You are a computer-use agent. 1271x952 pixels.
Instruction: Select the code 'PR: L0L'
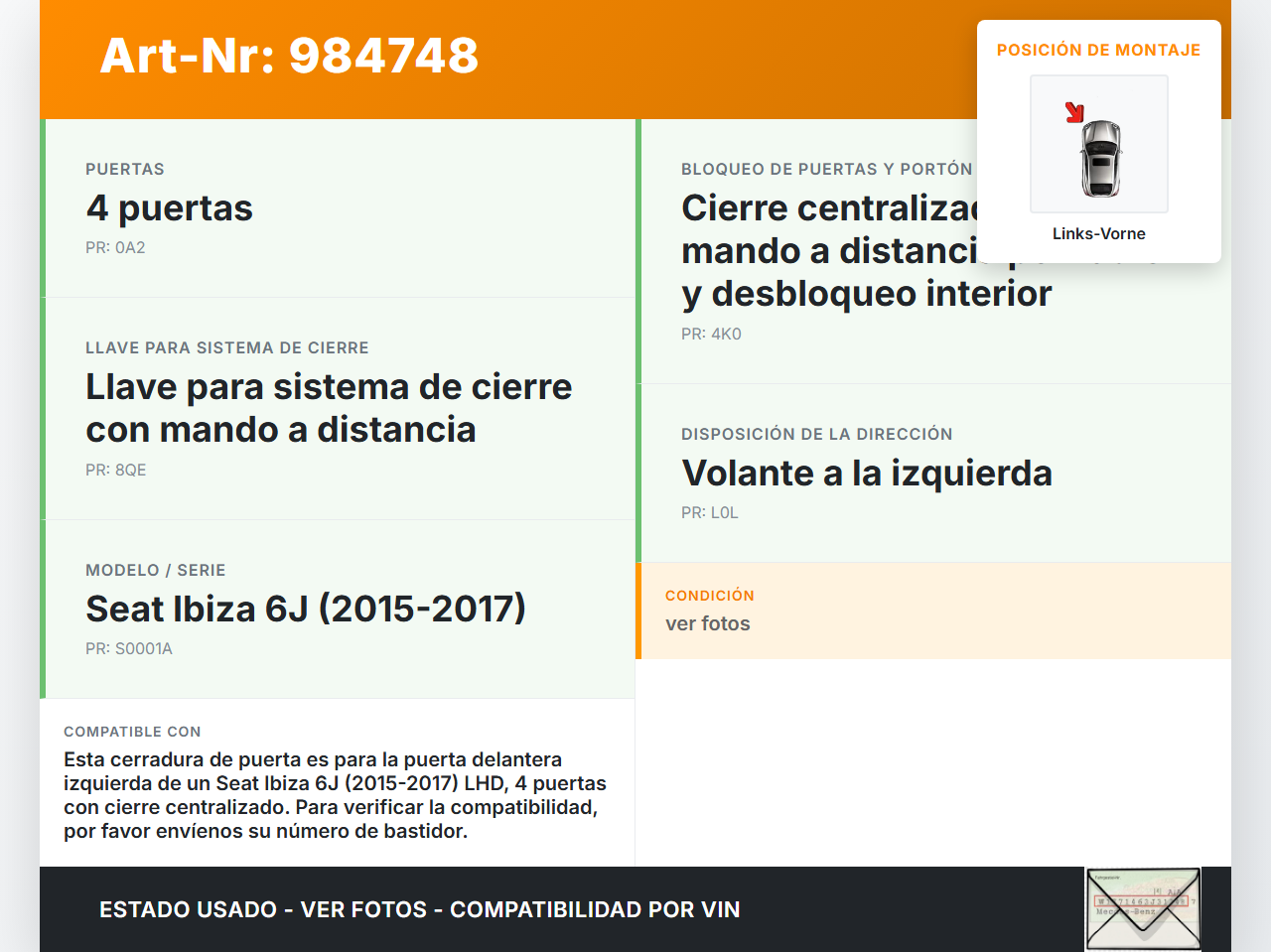point(710,512)
